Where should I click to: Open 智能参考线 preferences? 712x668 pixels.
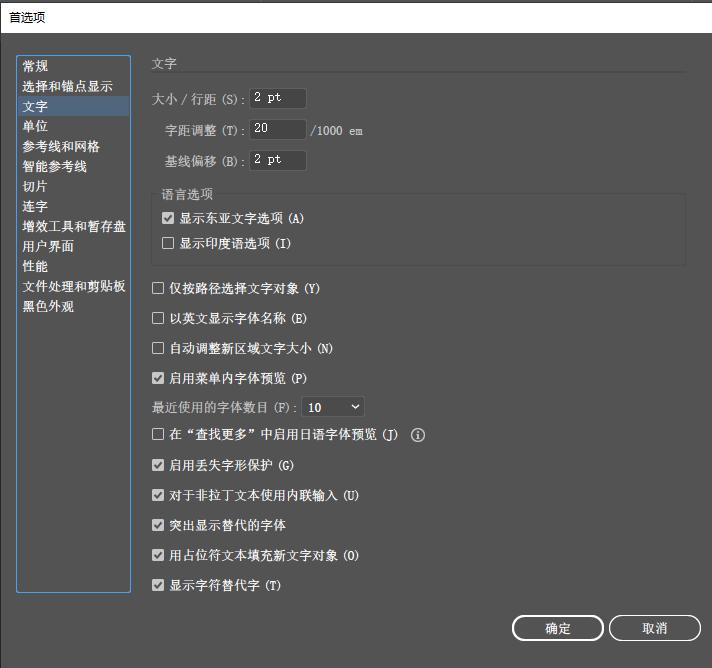point(74,166)
